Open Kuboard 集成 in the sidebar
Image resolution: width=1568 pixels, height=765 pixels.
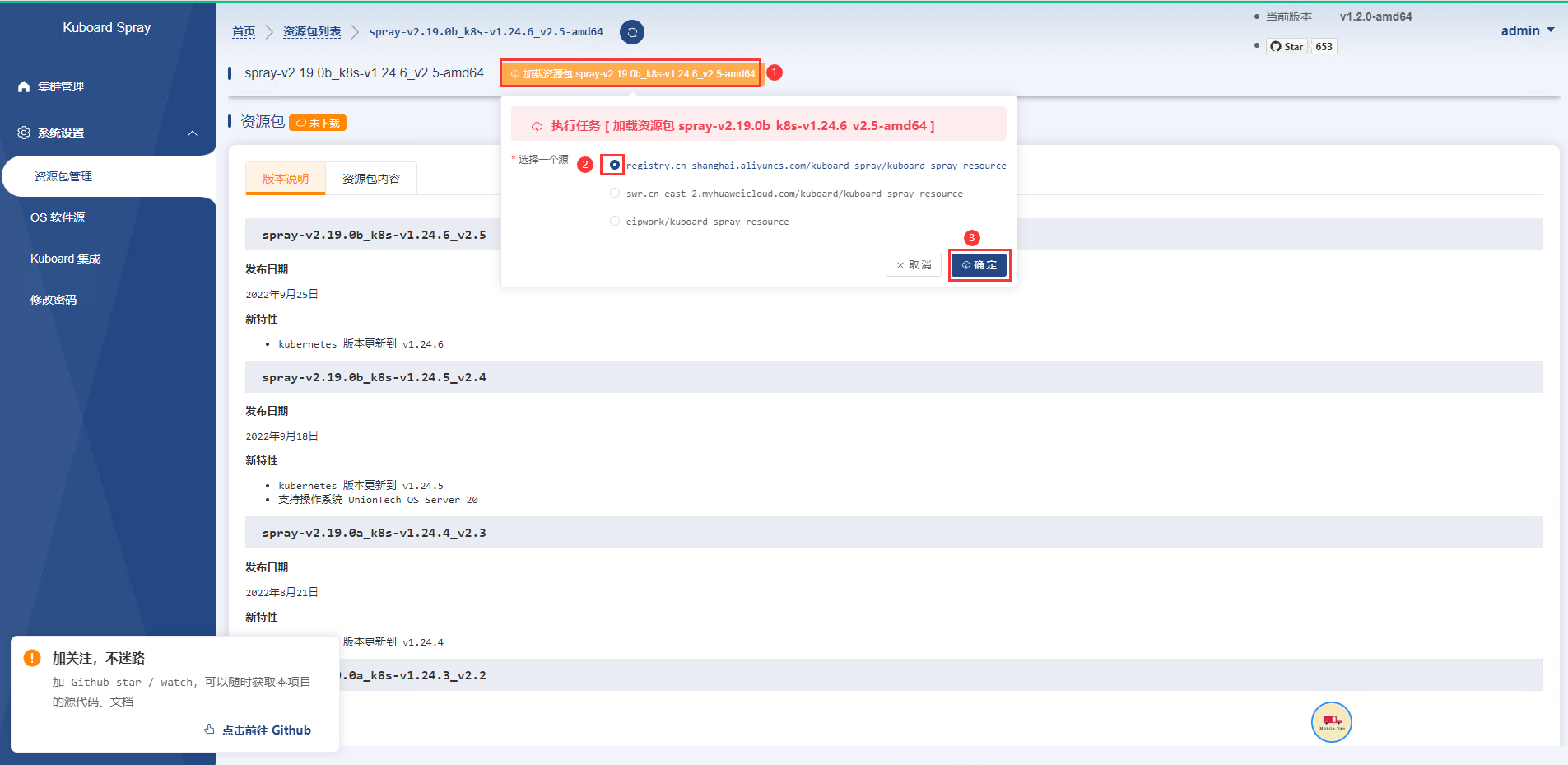pos(108,259)
